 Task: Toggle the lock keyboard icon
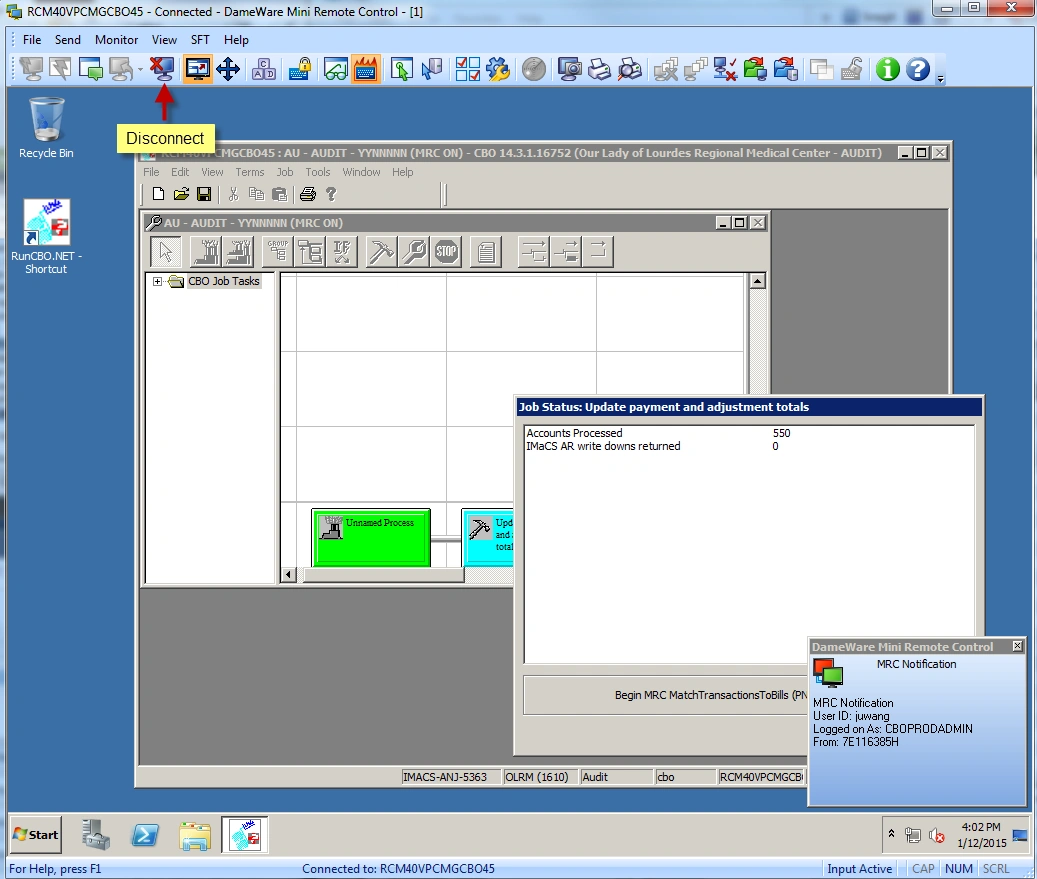click(300, 69)
